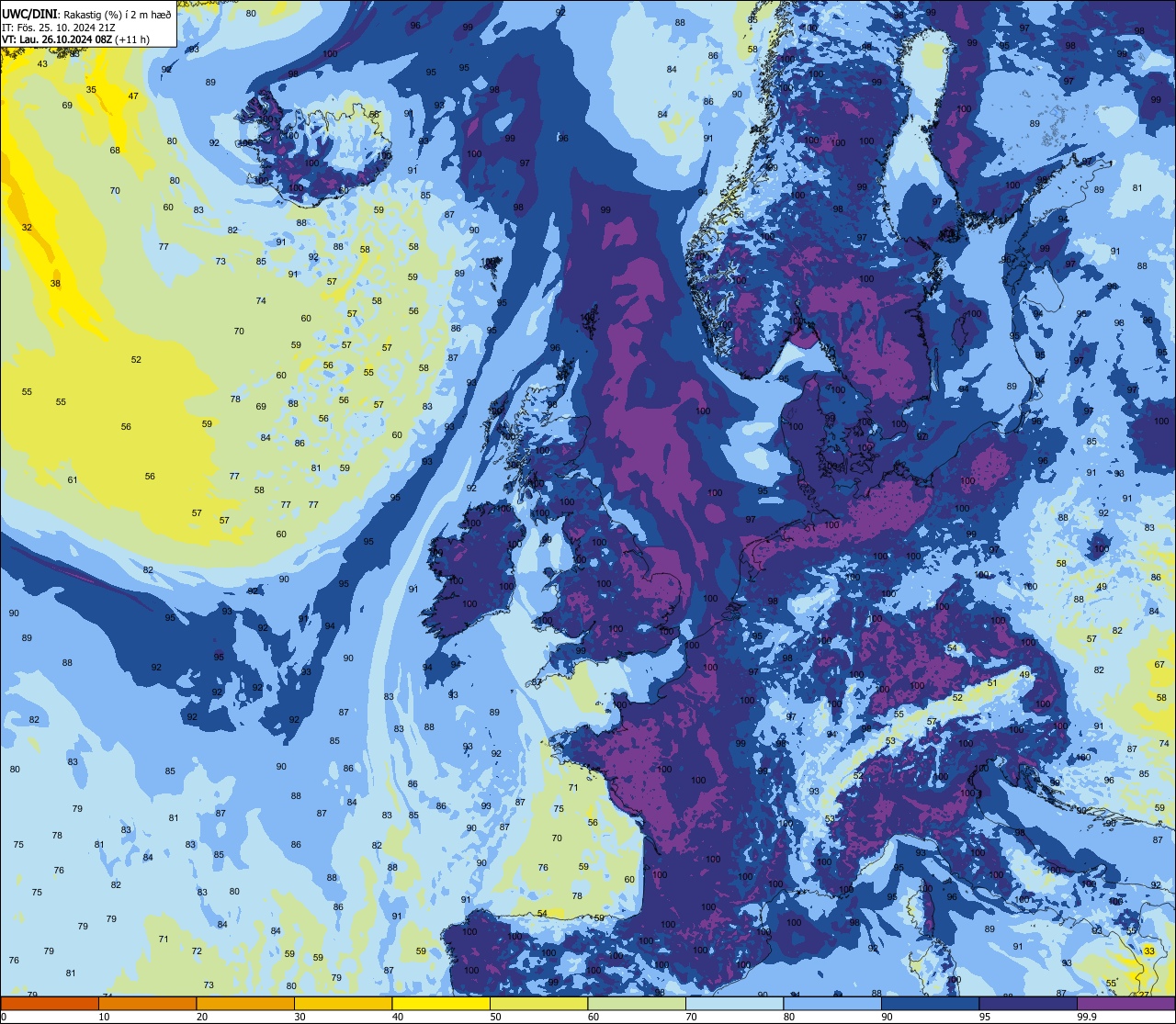Click the 60–70 light green legend swatch

click(637, 1004)
